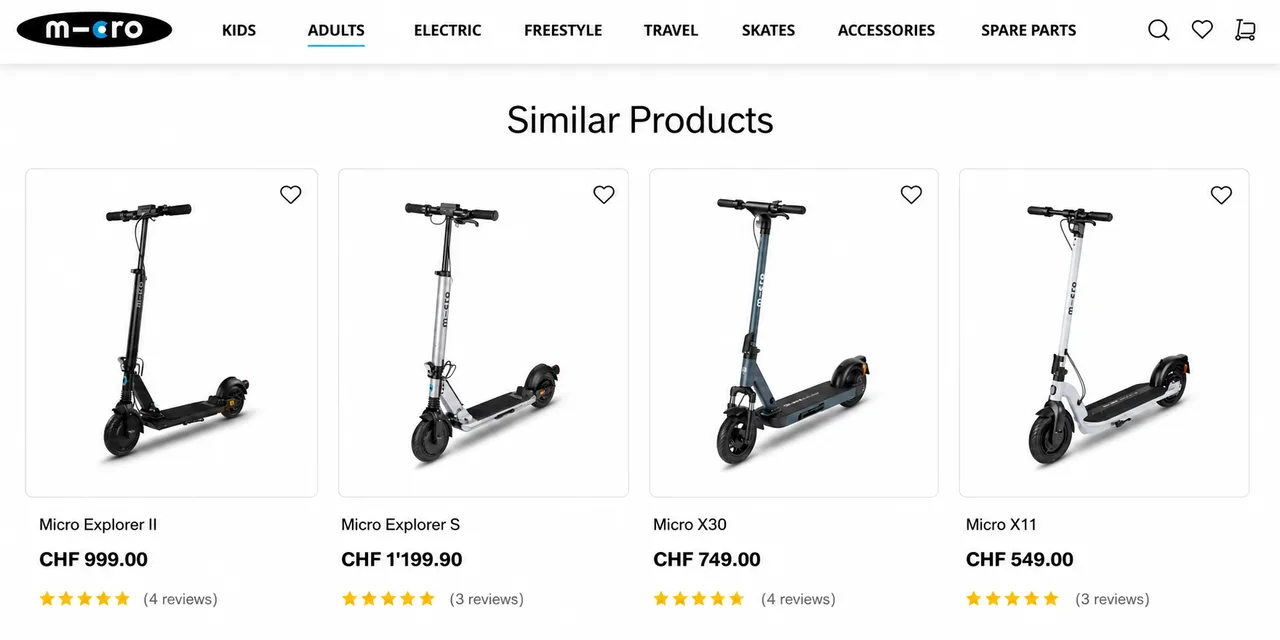Open the Kids menu
The width and height of the screenshot is (1280, 640).
239,30
